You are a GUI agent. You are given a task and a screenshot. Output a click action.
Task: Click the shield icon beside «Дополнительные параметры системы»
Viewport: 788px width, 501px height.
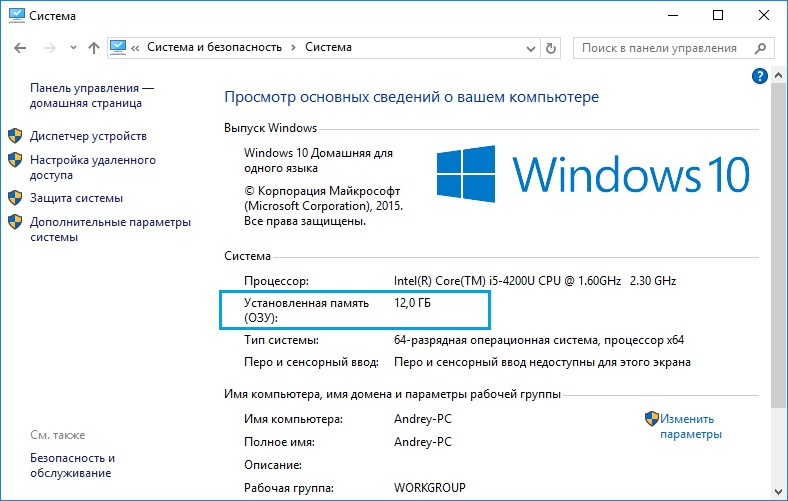click(15, 222)
